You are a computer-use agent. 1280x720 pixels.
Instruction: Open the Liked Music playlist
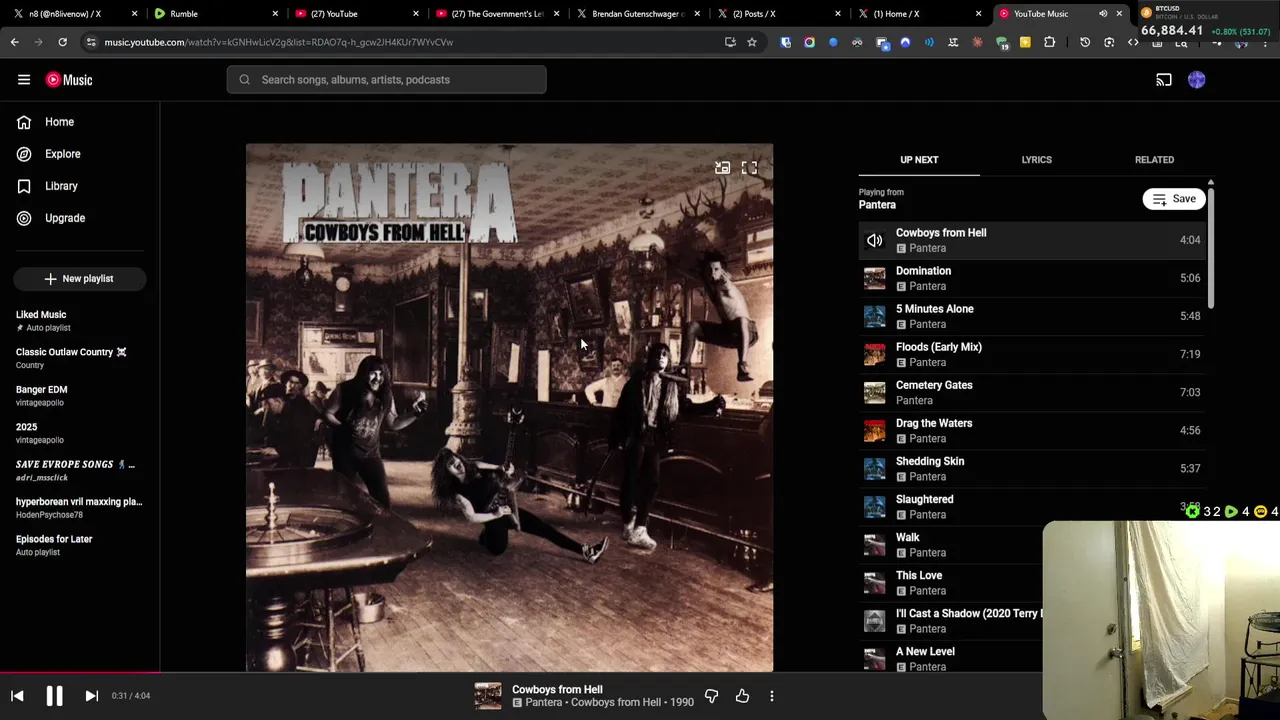(78, 321)
